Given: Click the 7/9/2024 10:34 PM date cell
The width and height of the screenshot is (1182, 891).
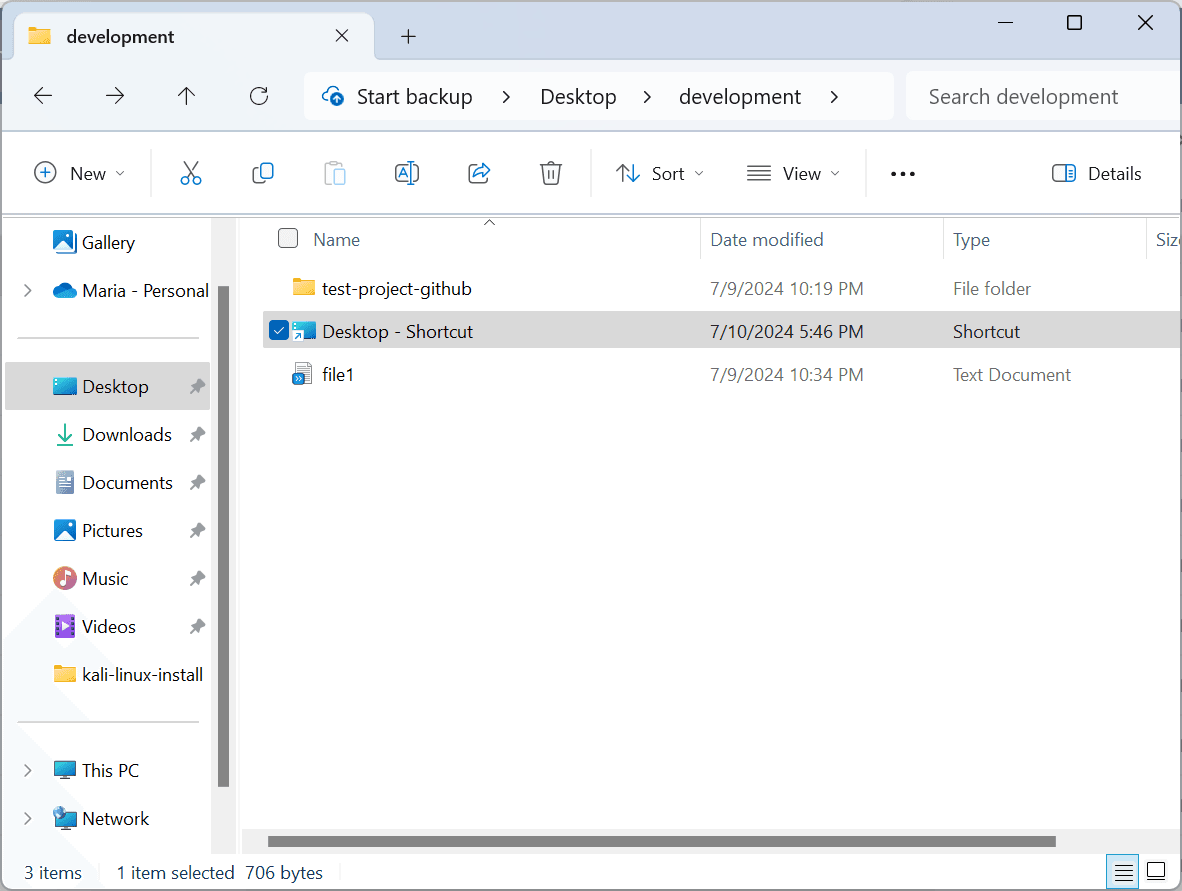Looking at the screenshot, I should [x=786, y=375].
